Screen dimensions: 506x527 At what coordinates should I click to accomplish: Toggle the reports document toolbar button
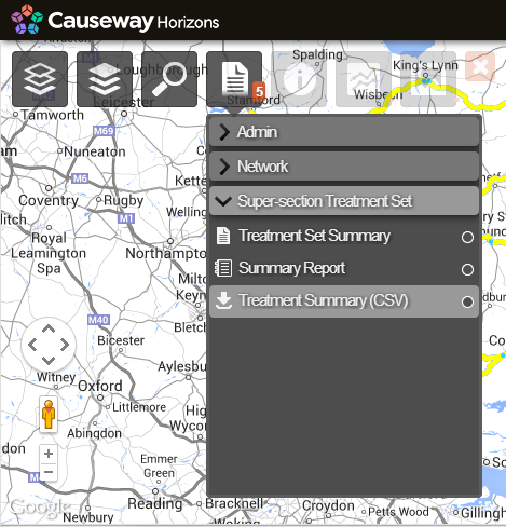pyautogui.click(x=234, y=79)
